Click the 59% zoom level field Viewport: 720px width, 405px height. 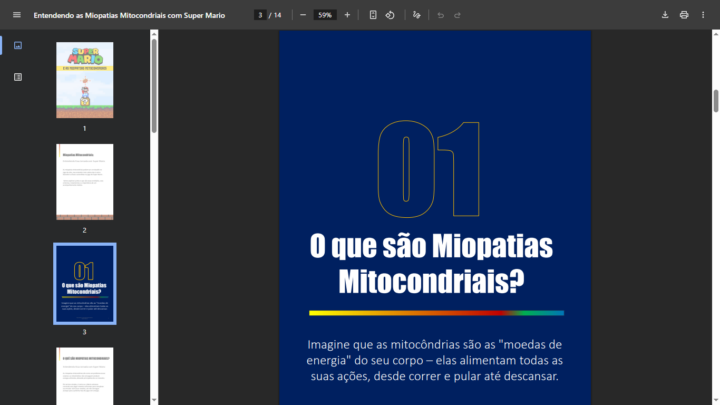[x=325, y=15]
